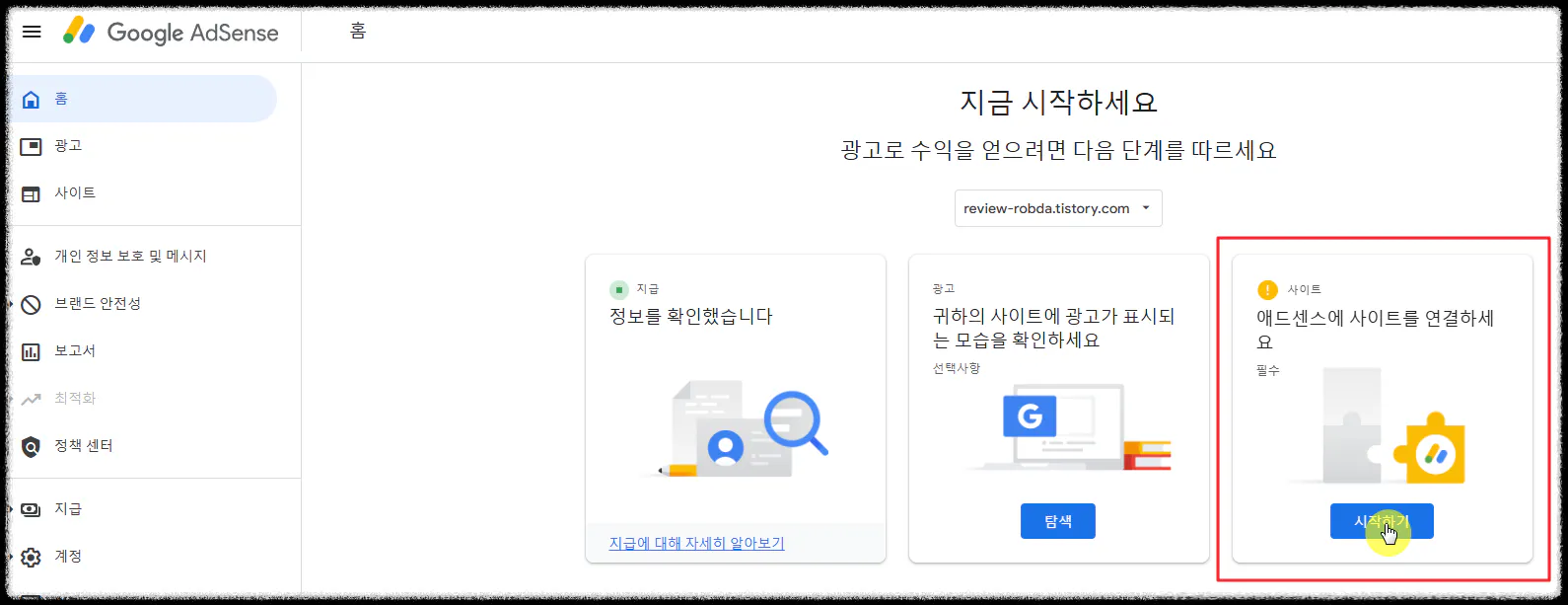Open 개인 정보 보호 및 메시지 menu
1568x605 pixels.
point(141,257)
